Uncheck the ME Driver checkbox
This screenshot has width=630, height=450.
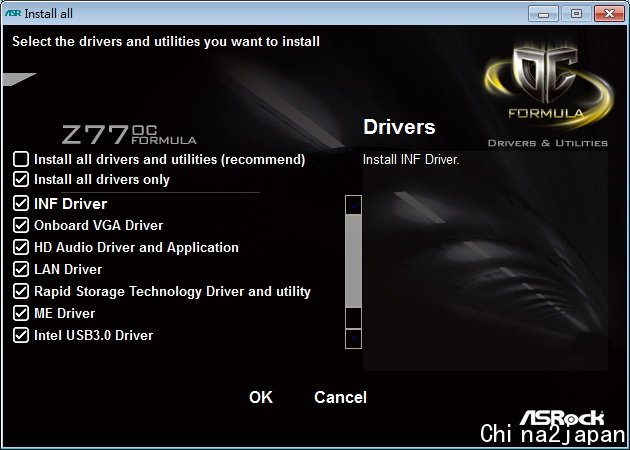click(21, 313)
